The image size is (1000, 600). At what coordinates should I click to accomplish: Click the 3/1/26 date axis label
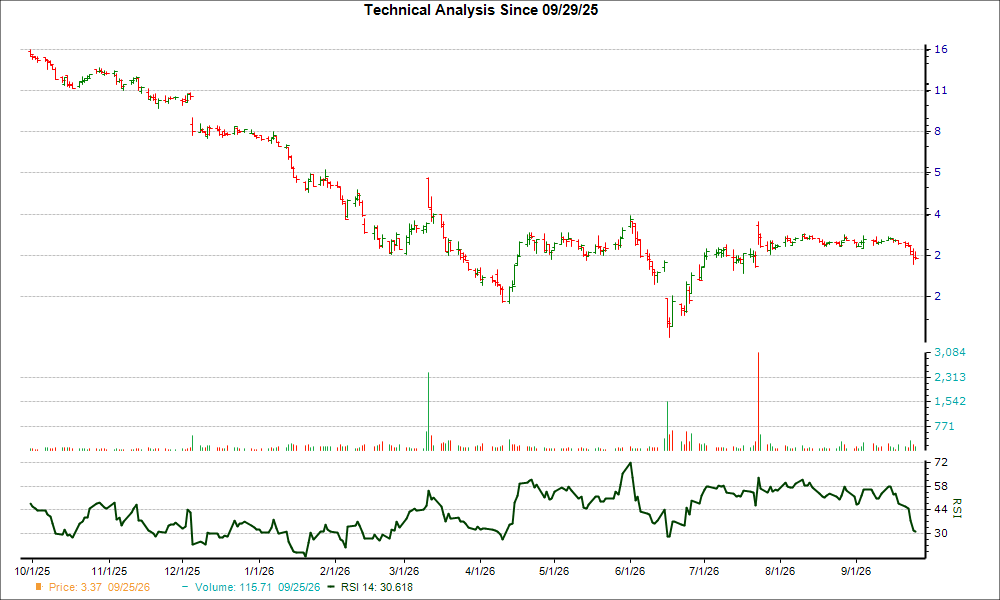tap(404, 571)
